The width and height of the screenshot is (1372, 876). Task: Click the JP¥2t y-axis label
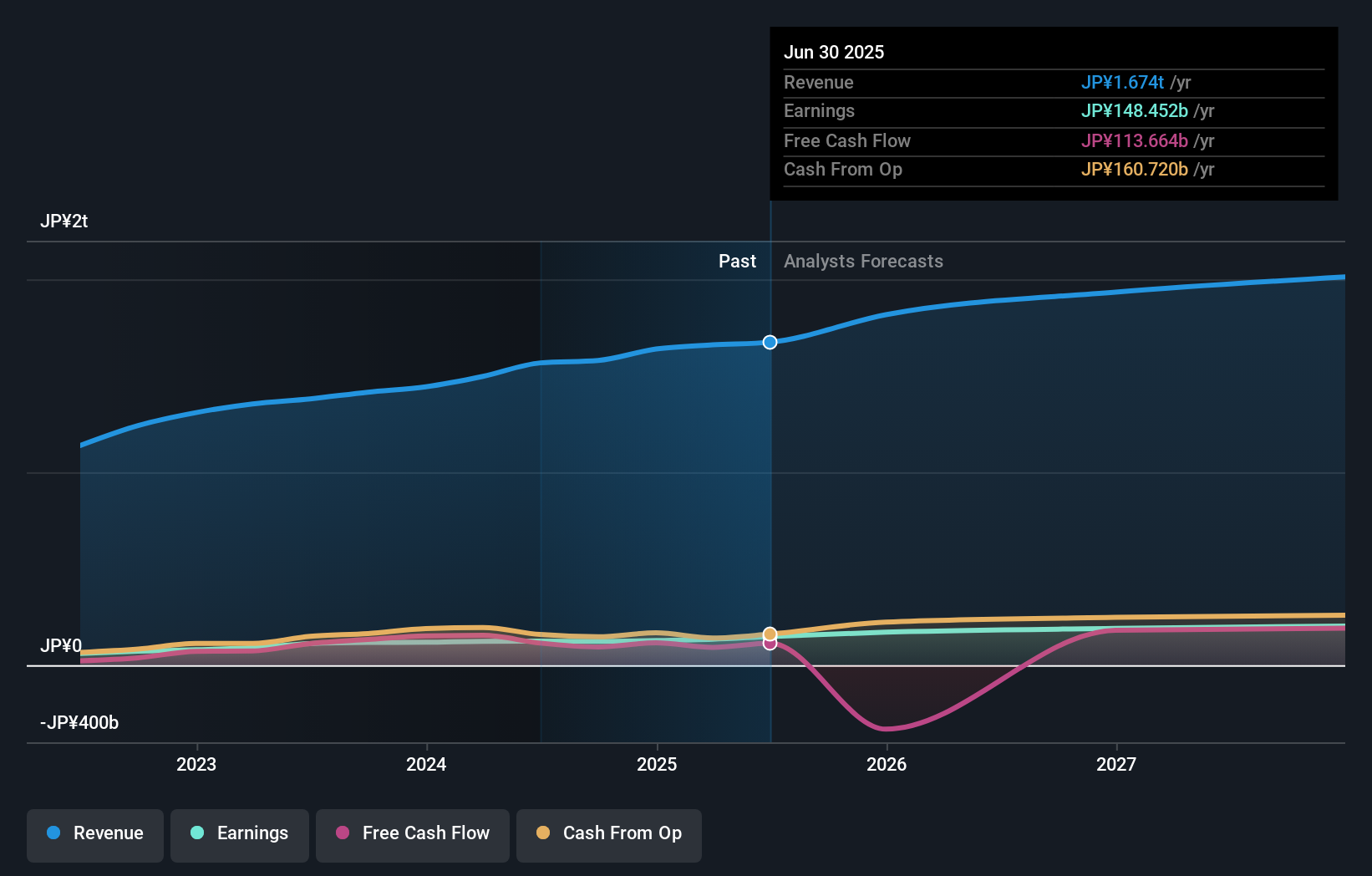click(x=64, y=222)
